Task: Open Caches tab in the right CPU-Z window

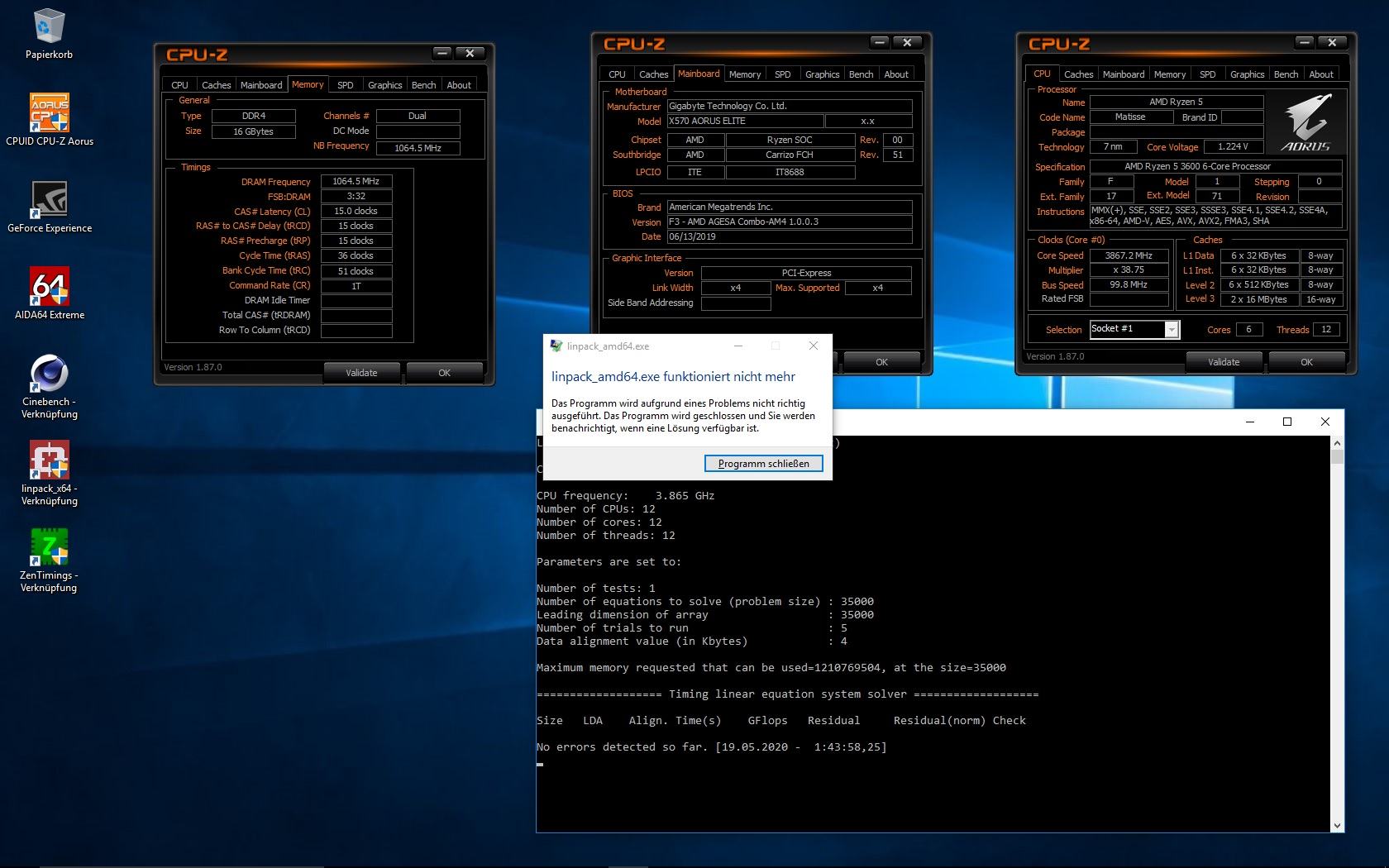Action: click(1078, 74)
